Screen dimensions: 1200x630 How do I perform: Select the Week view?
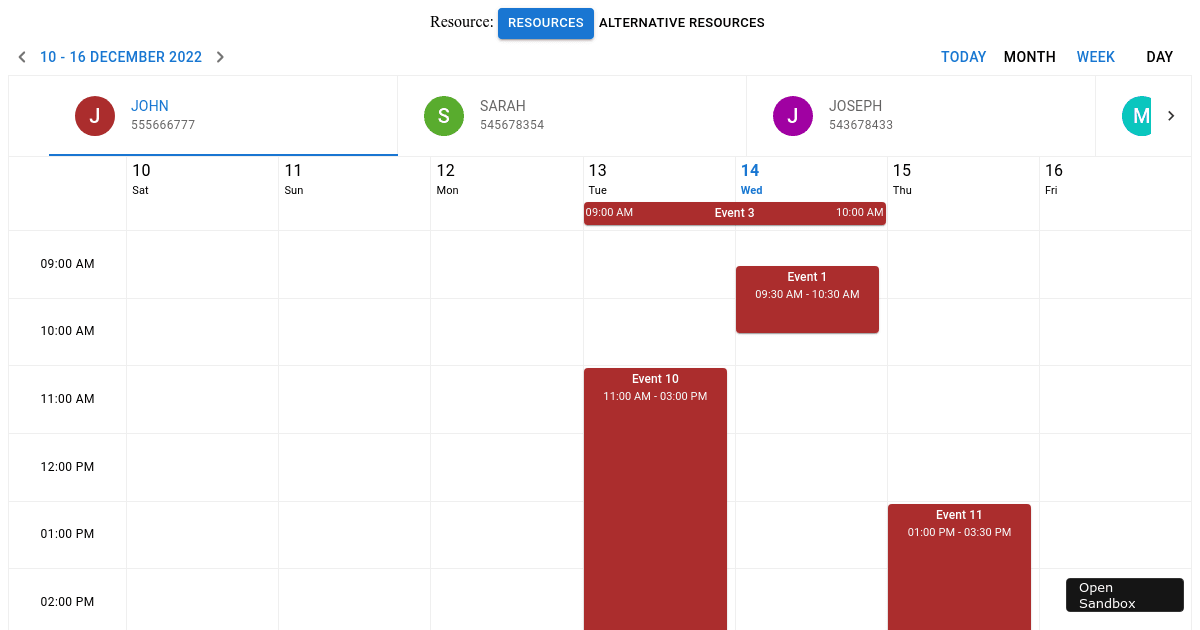coord(1095,57)
